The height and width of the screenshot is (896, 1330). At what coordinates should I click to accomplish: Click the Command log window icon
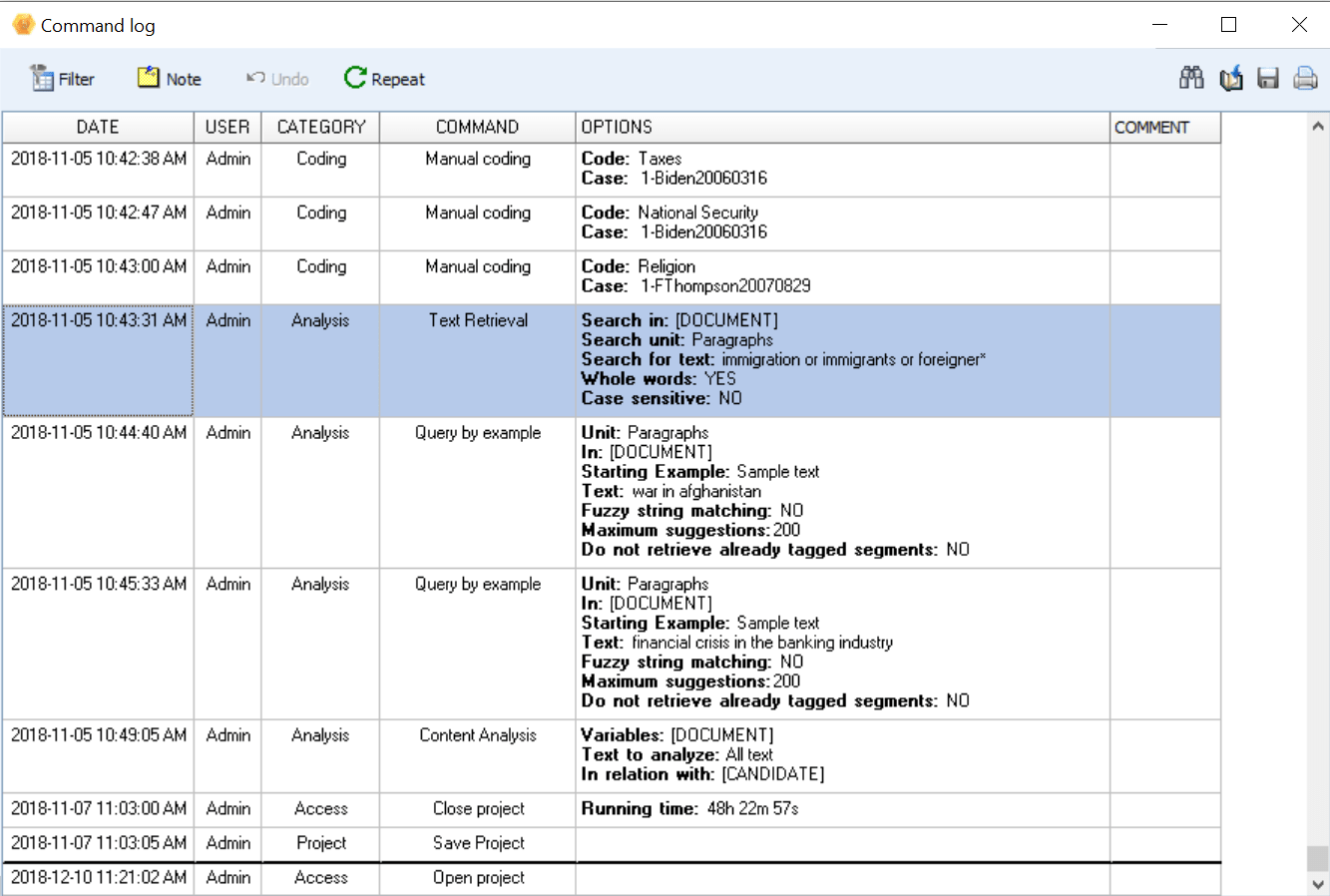(x=23, y=25)
